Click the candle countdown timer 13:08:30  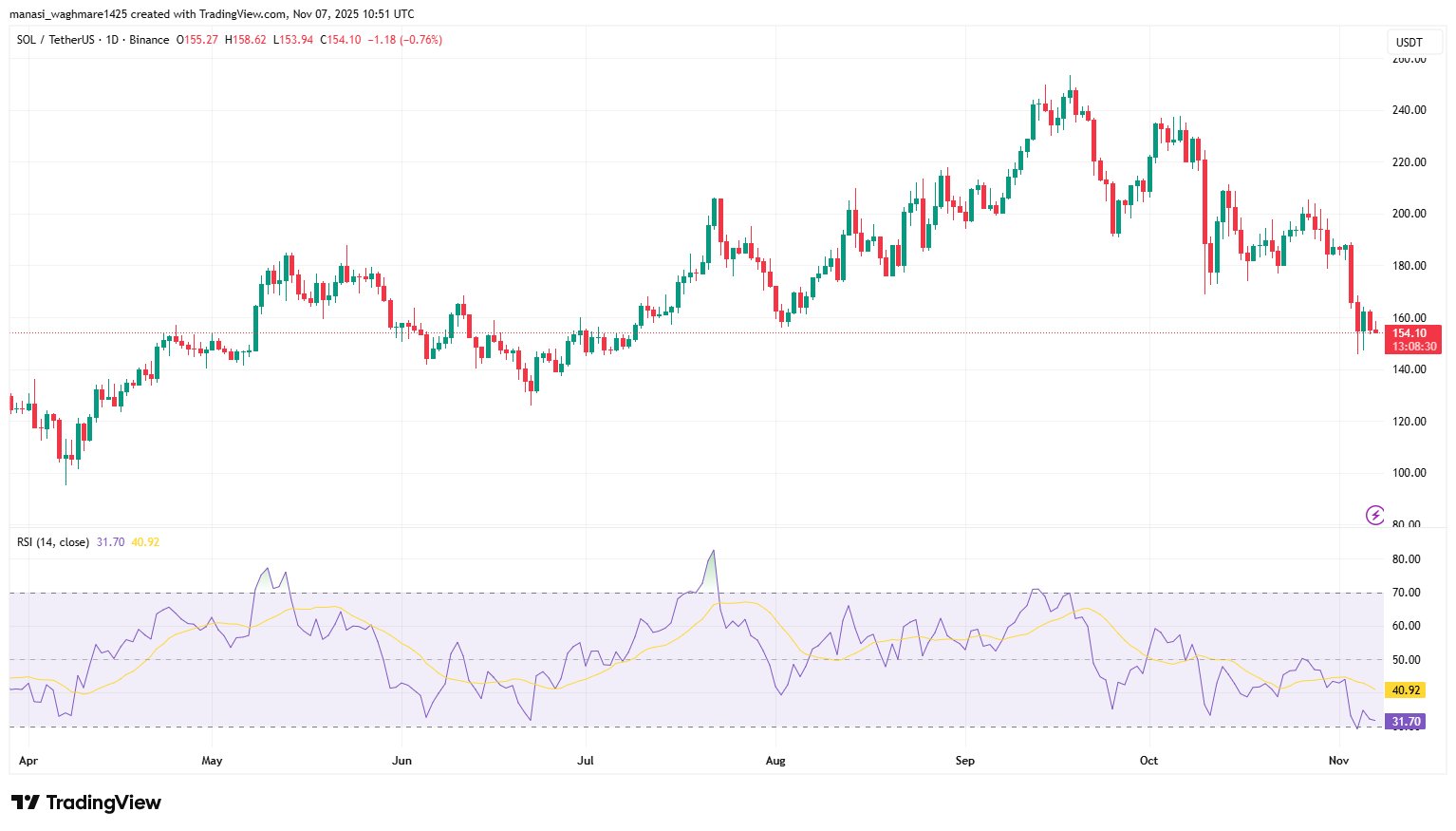(1414, 347)
